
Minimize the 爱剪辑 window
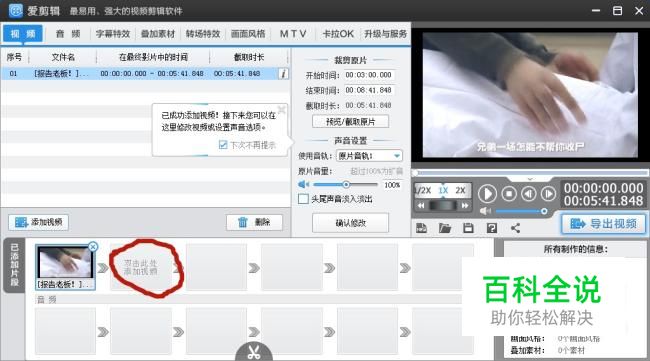point(596,11)
